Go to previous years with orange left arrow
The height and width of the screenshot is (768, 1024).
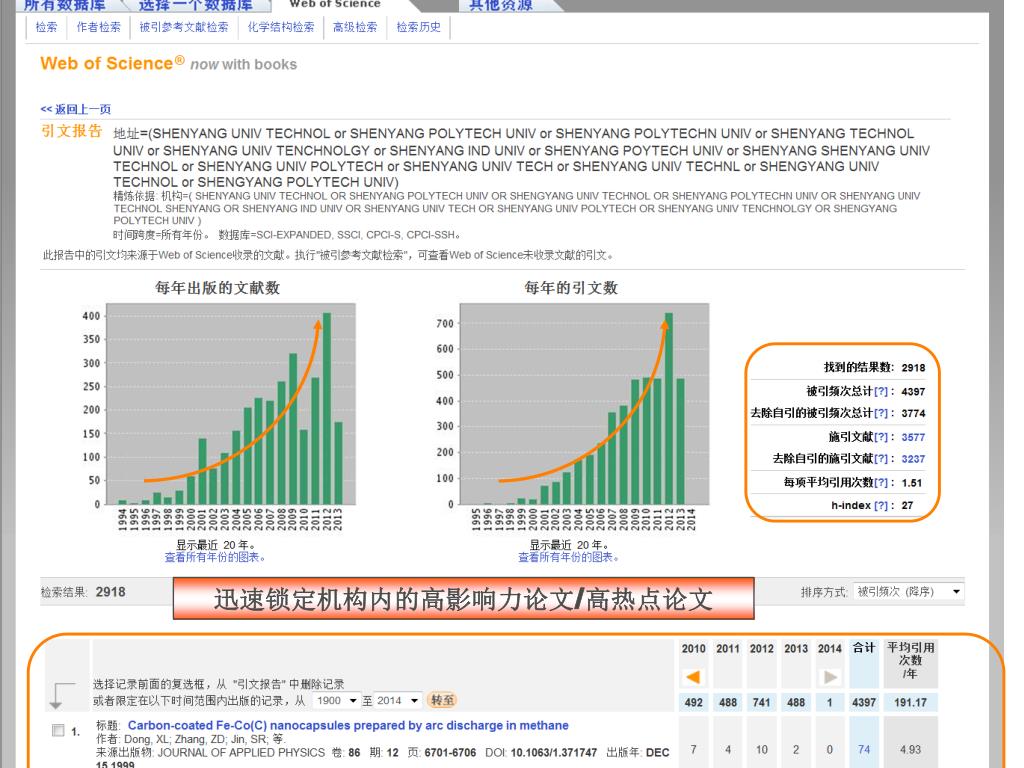[x=693, y=677]
